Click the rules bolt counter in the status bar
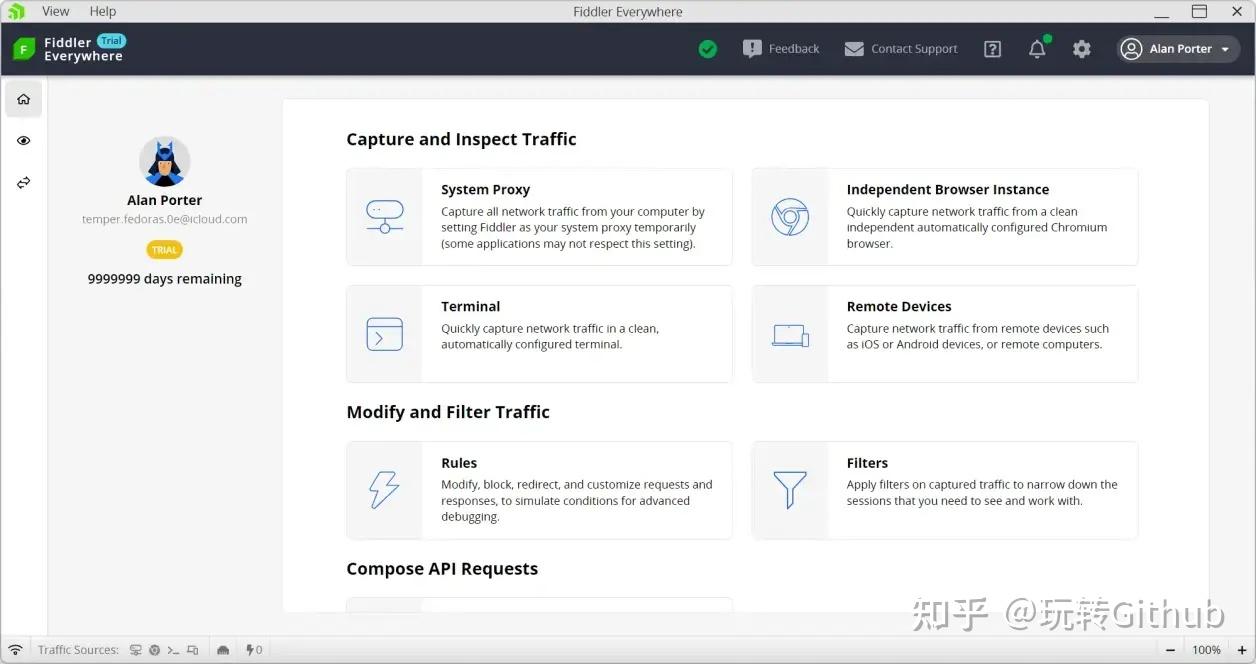Viewport: 1256px width, 664px height. pos(254,650)
